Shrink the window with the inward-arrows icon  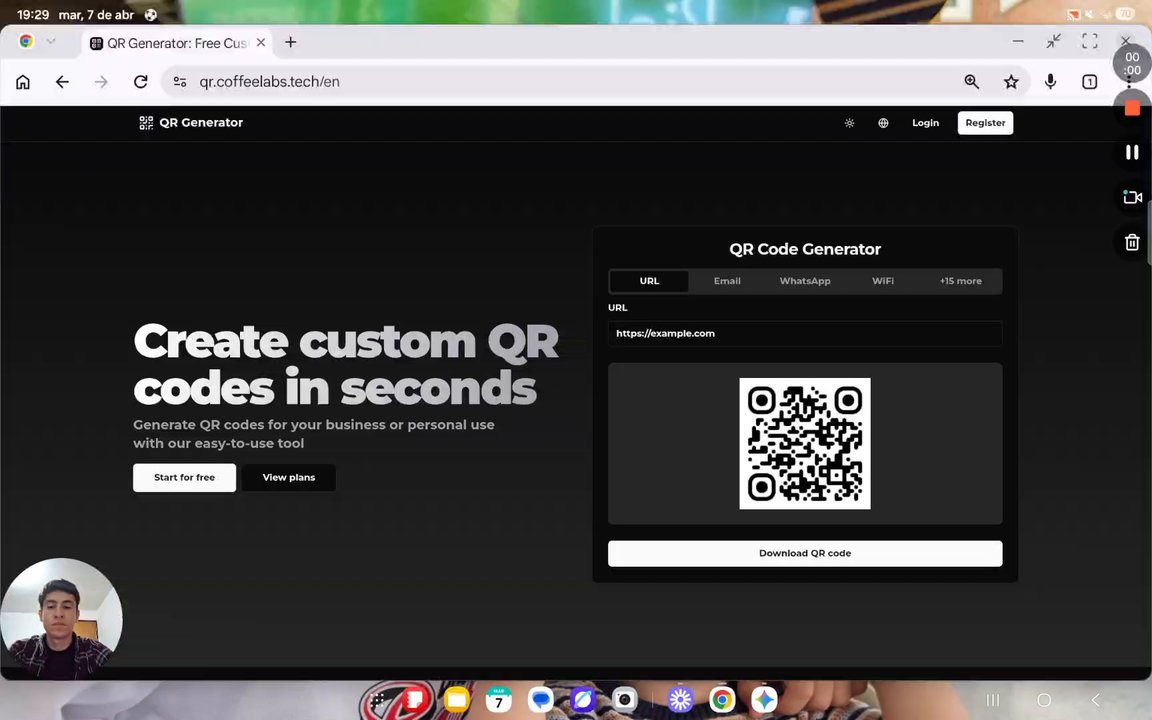1054,41
